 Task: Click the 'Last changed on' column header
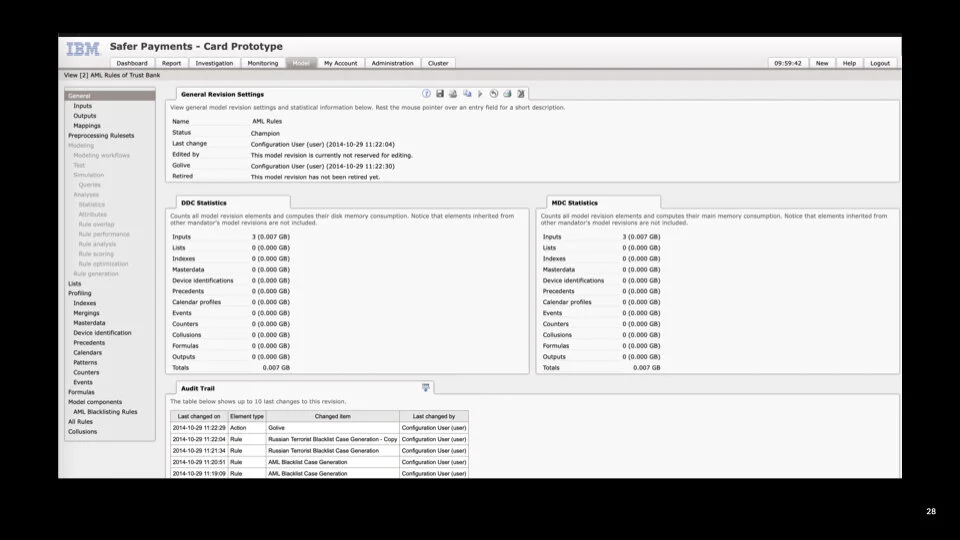tap(199, 416)
